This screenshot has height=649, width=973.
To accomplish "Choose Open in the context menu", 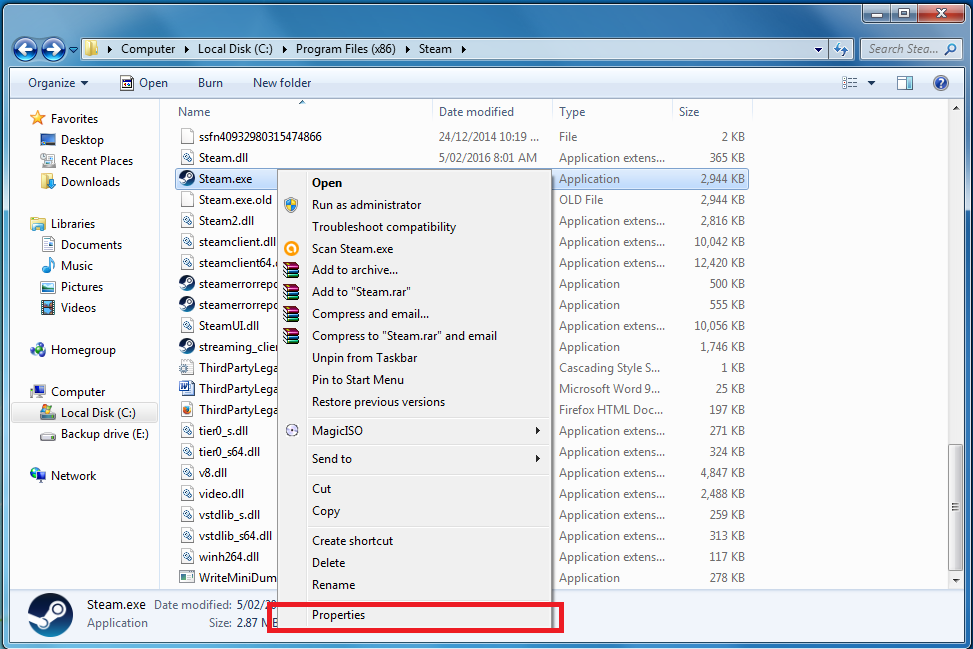I will coord(414,182).
